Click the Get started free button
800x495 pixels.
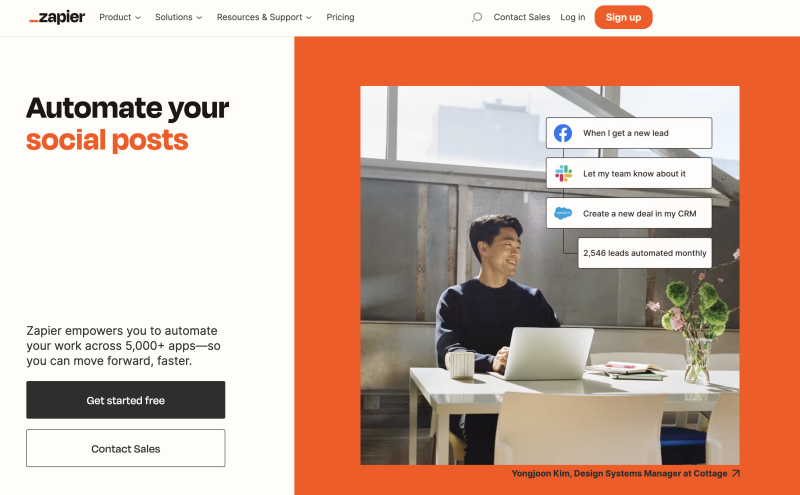(x=126, y=400)
